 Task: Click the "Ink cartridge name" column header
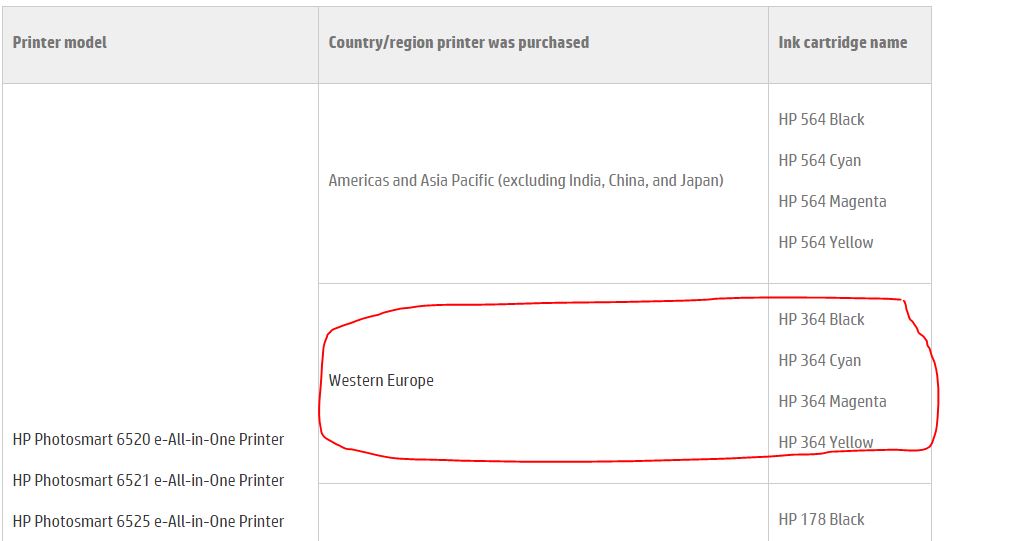(x=842, y=42)
